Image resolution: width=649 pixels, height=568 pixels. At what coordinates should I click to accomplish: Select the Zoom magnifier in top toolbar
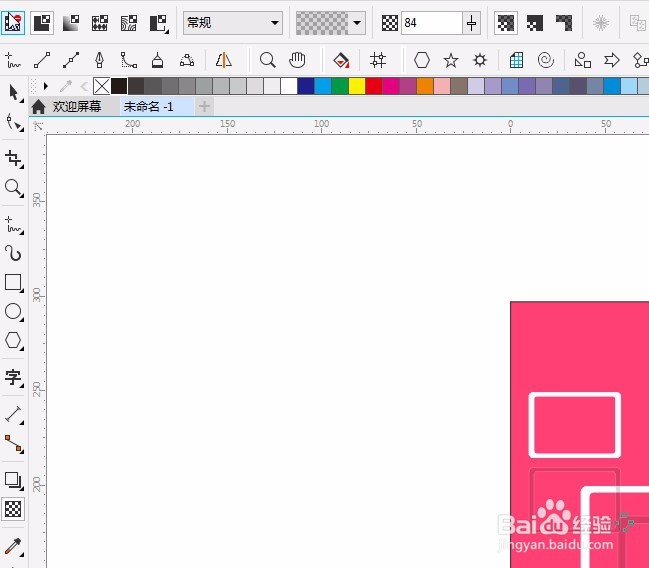tap(268, 60)
